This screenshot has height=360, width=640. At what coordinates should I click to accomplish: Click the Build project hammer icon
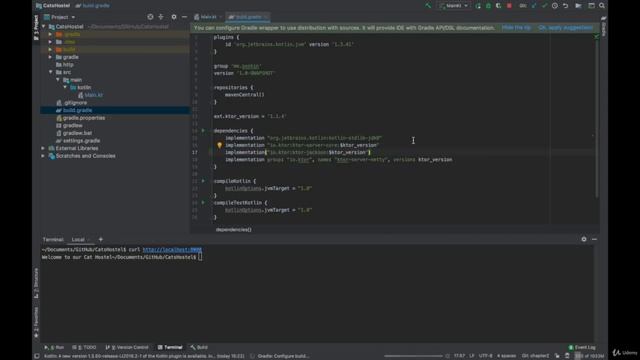[428, 6]
